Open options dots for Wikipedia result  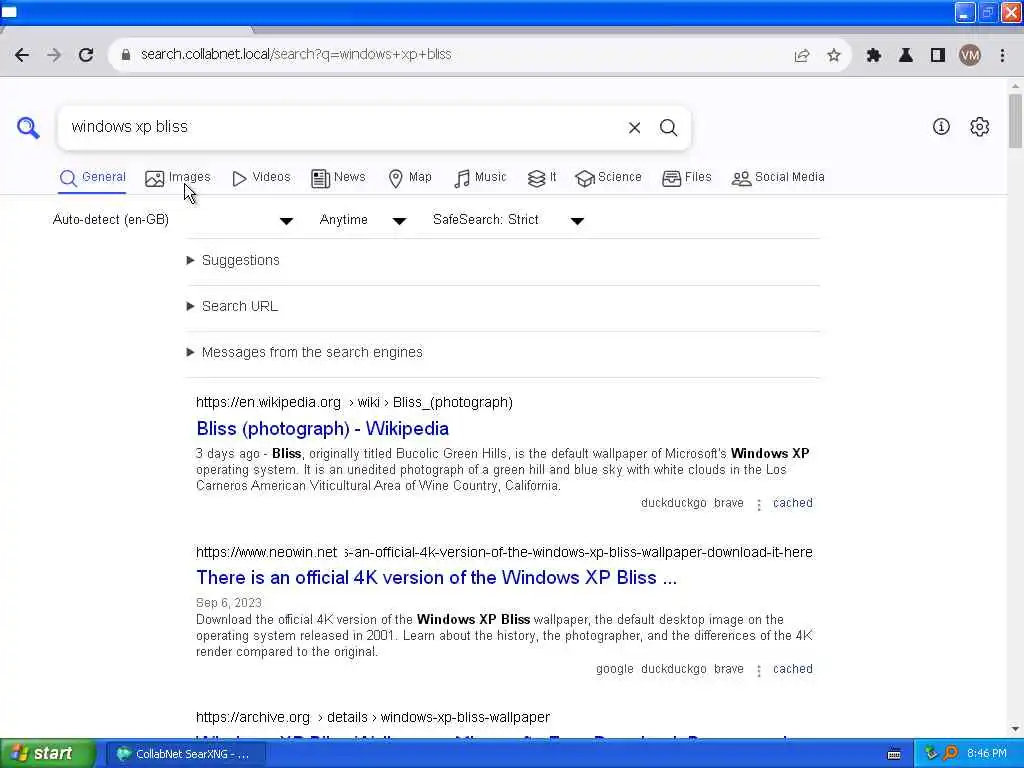[x=758, y=504]
